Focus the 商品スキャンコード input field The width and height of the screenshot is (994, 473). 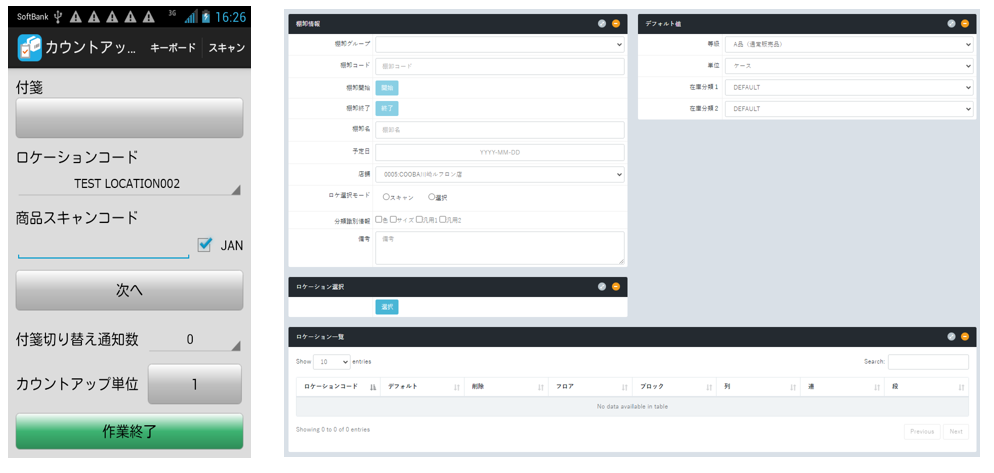tap(103, 246)
